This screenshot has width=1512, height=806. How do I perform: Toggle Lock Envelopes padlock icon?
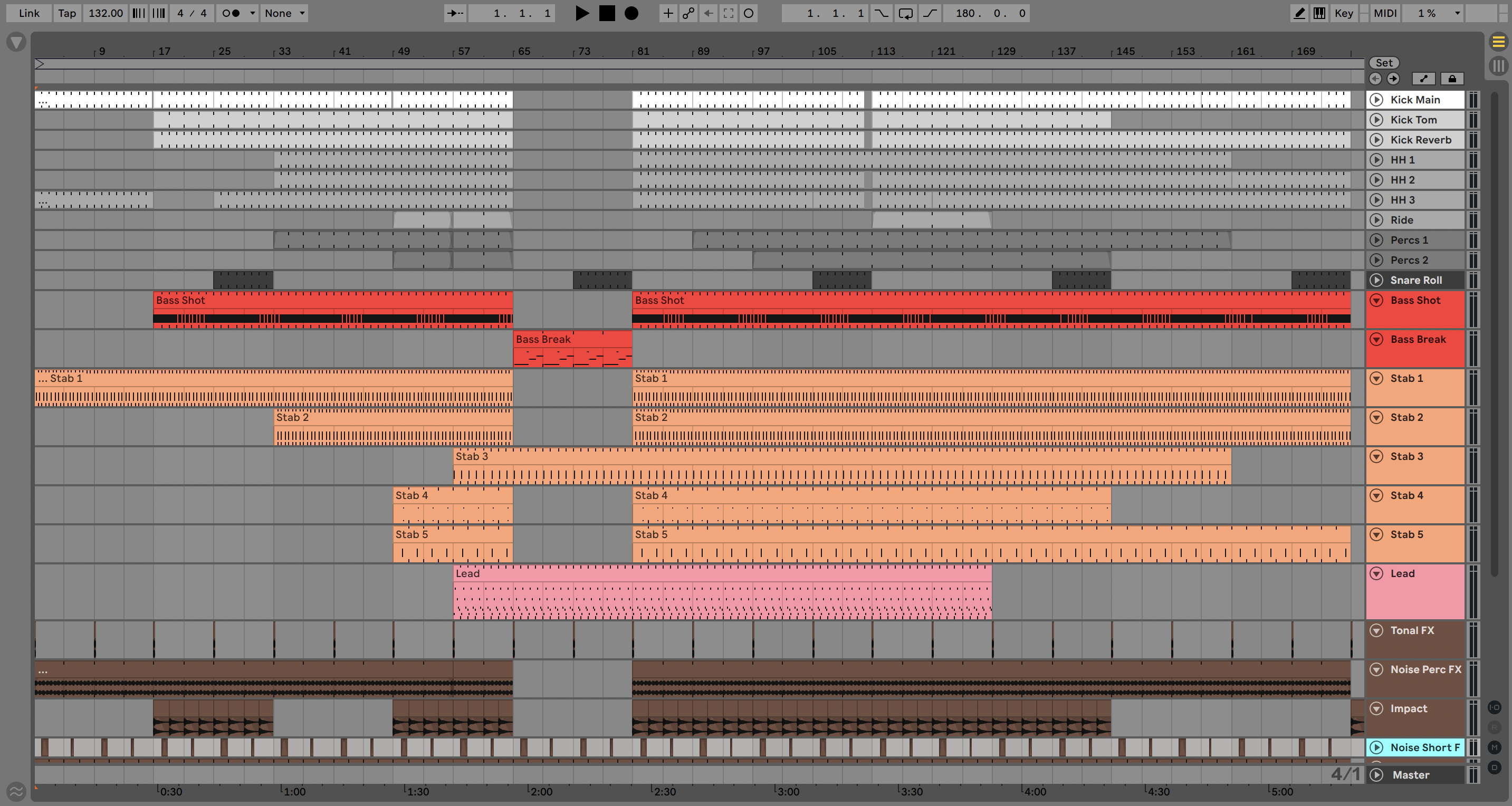(1452, 79)
